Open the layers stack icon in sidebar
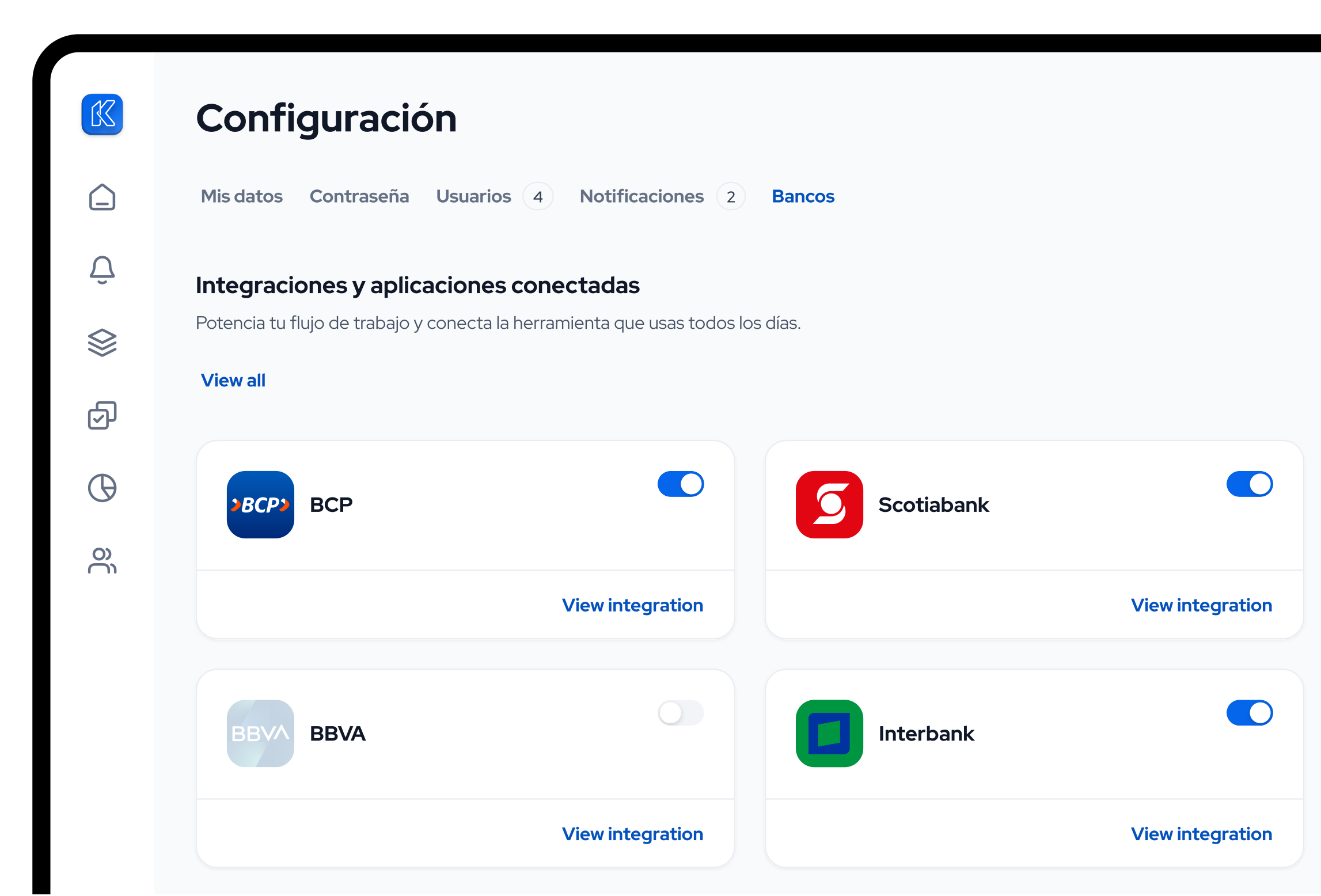 click(102, 343)
